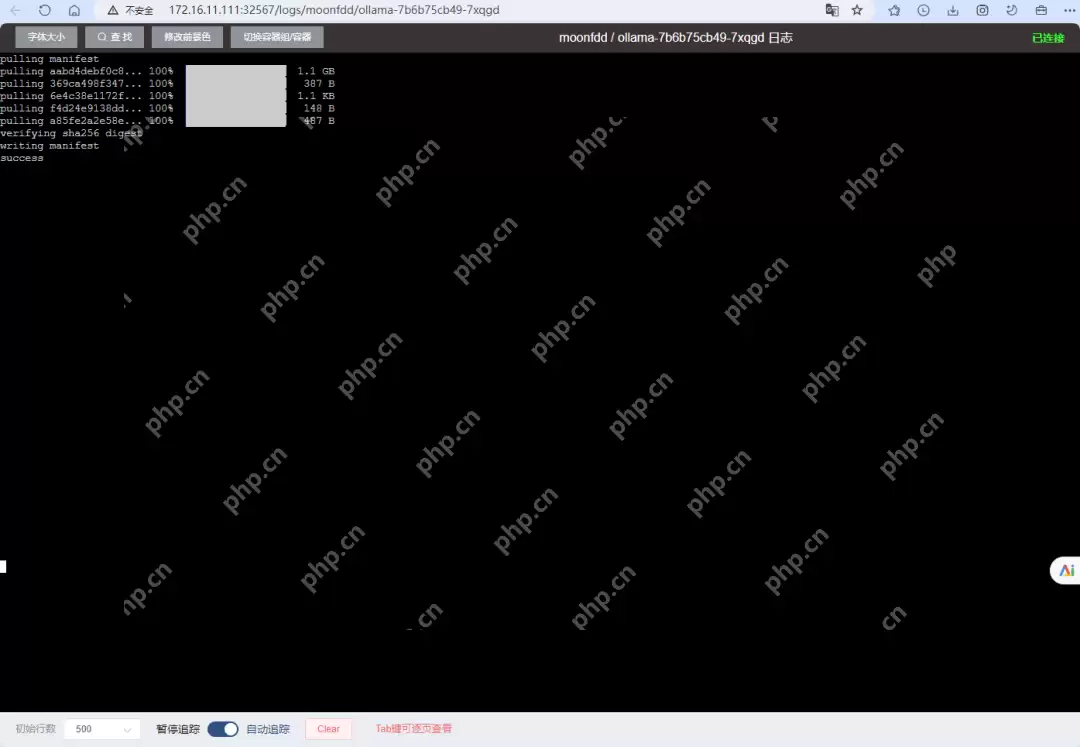Open the downloads icon in browser toolbar
The image size is (1080, 747).
click(953, 10)
